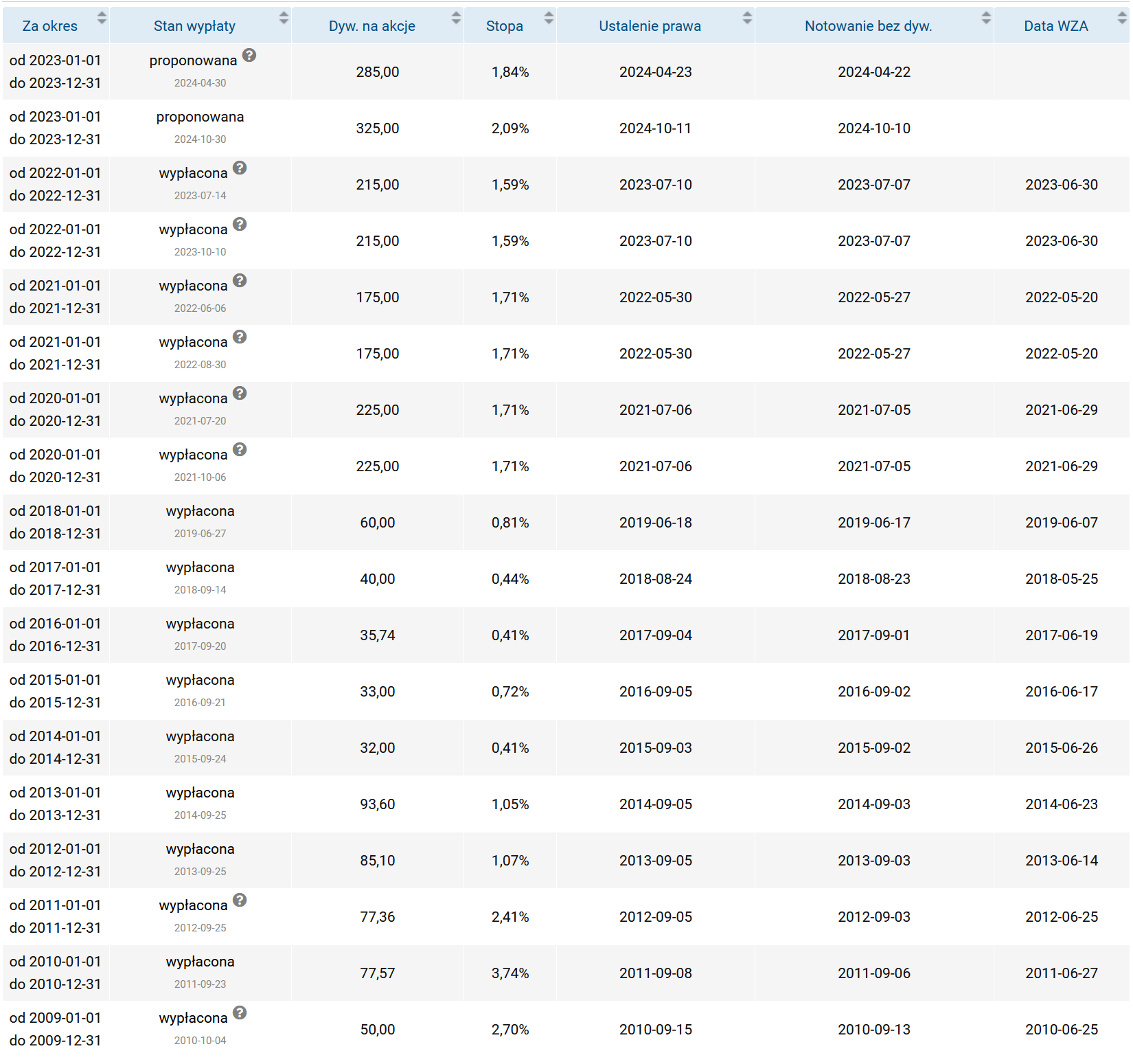This screenshot has width=1133, height=1064.
Task: Select WZA date 2010-06-25
Action: tap(1062, 1030)
